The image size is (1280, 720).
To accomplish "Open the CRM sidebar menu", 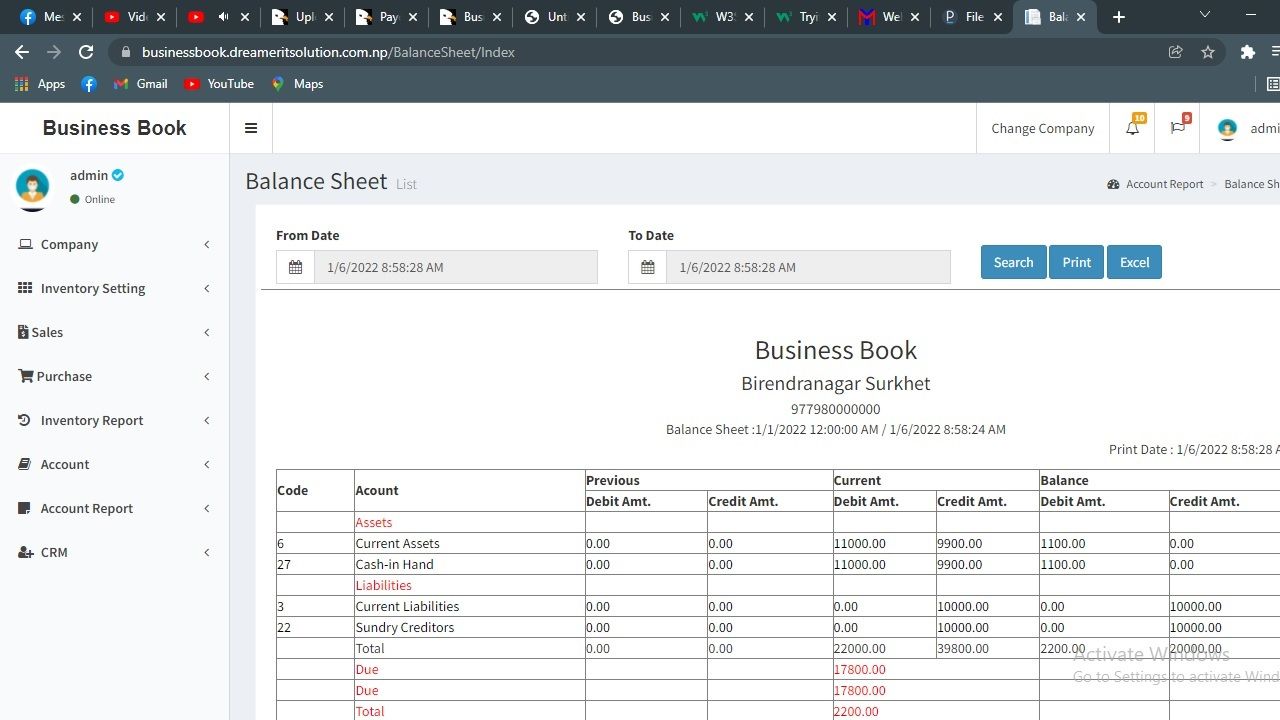I will pyautogui.click(x=54, y=552).
